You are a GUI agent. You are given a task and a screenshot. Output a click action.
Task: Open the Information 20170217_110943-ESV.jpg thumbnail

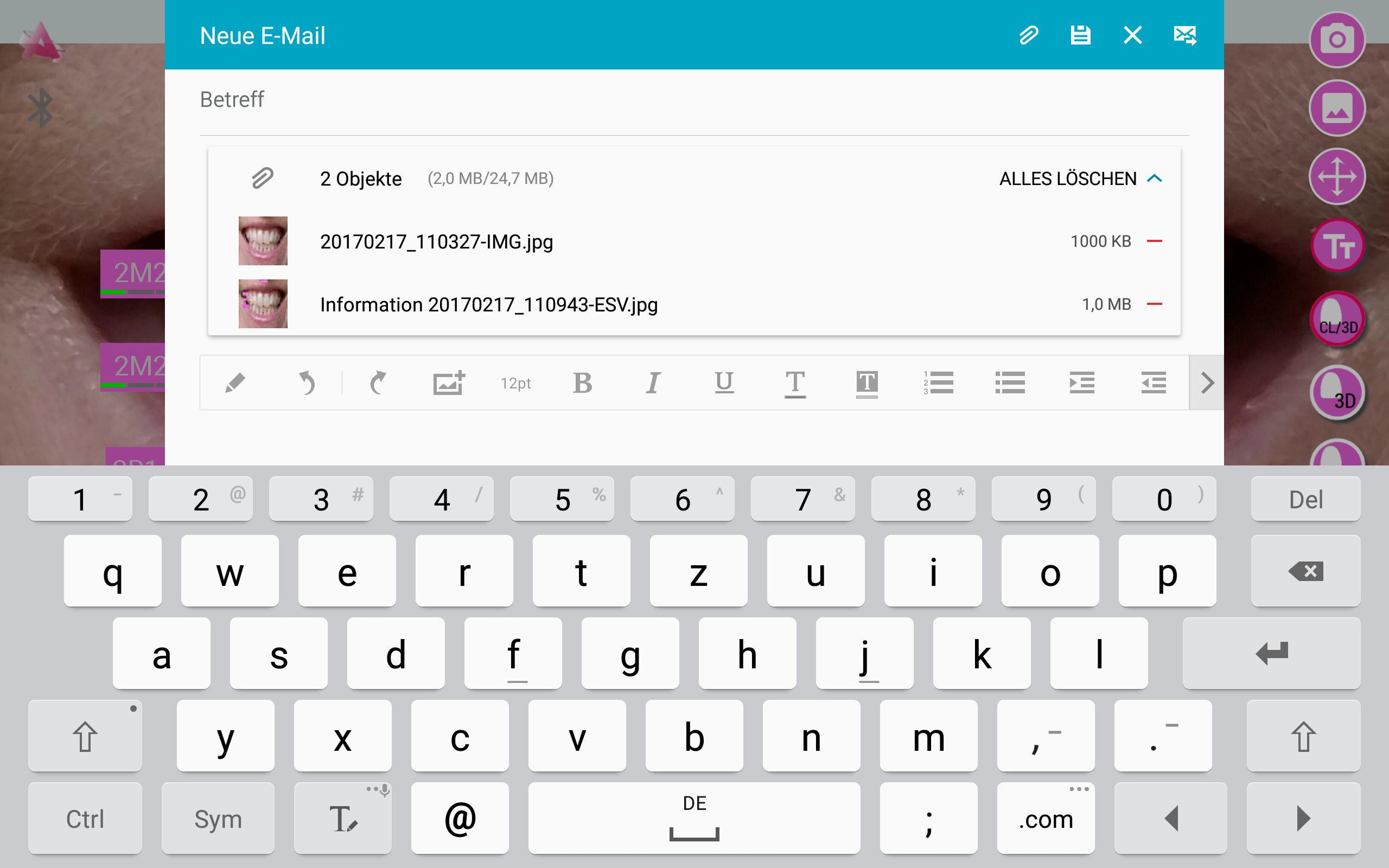(x=263, y=304)
